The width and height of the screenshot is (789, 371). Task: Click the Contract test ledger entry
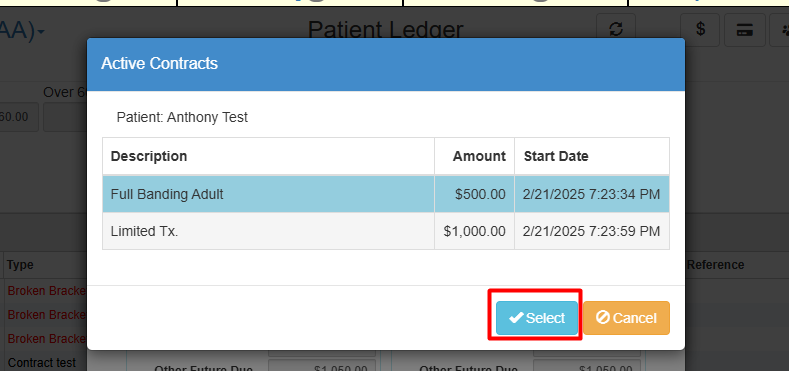coord(42,362)
